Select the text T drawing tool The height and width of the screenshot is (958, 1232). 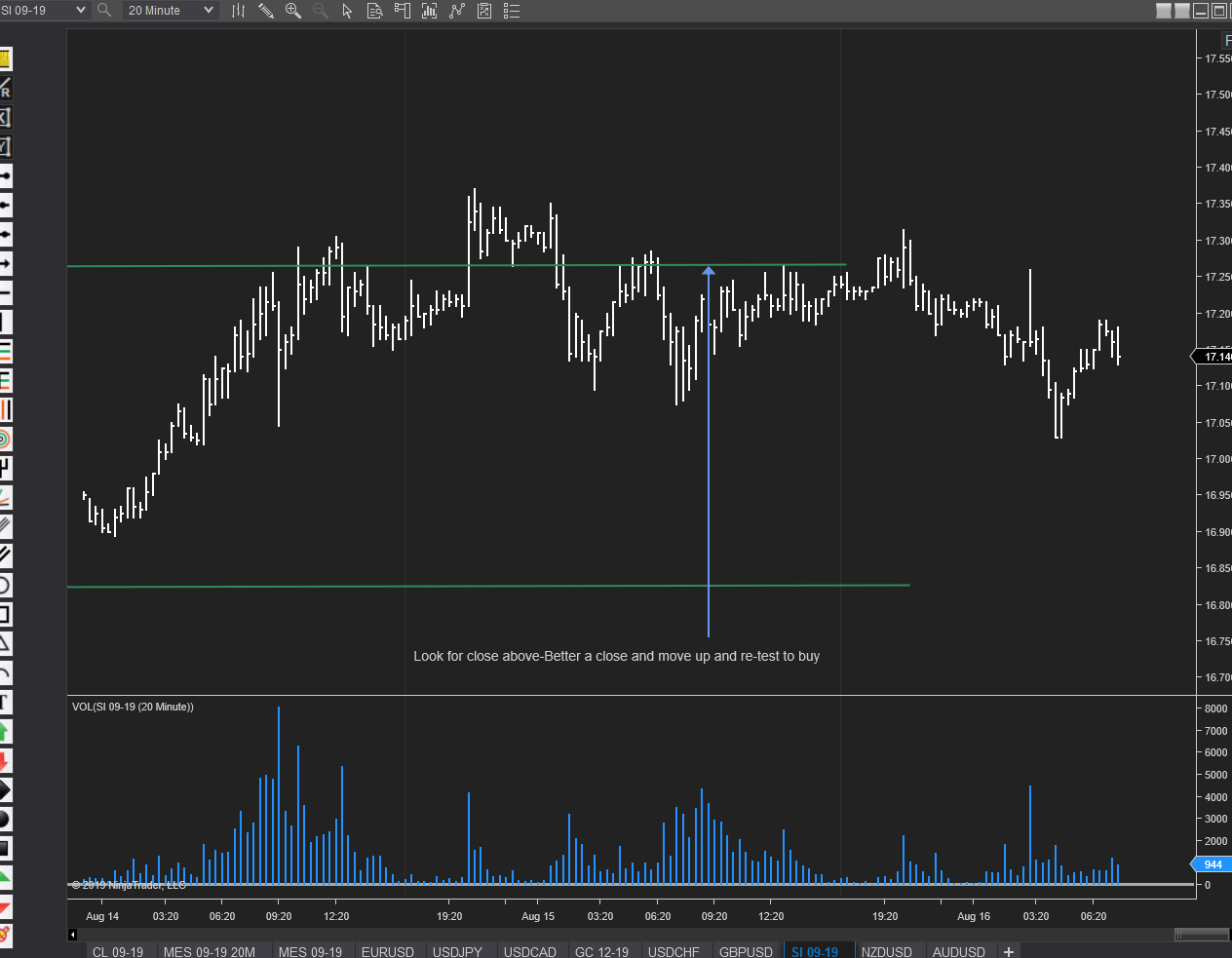(x=5, y=702)
